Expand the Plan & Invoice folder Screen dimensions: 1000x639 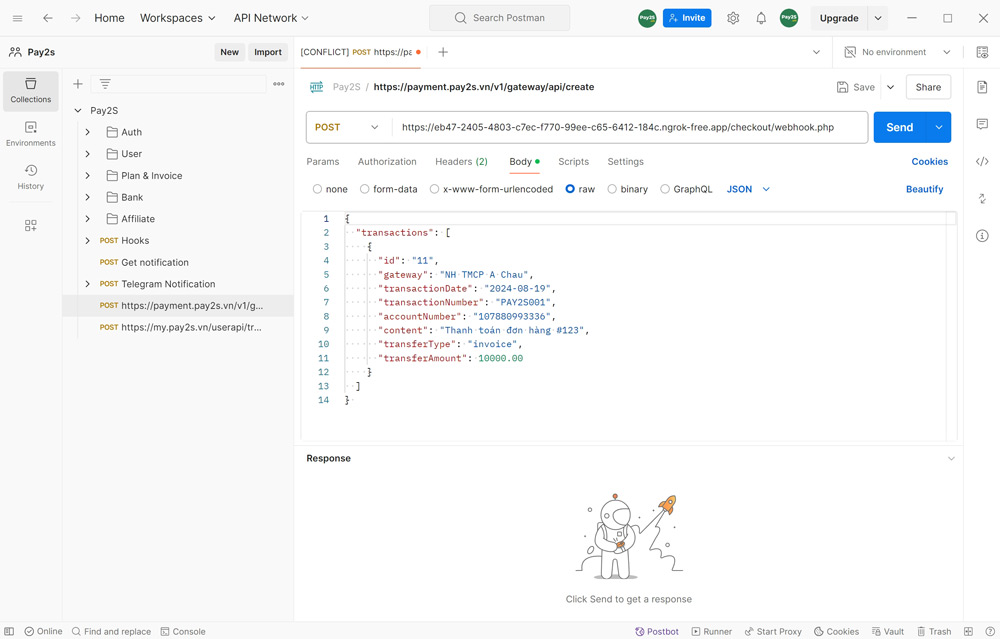click(88, 175)
